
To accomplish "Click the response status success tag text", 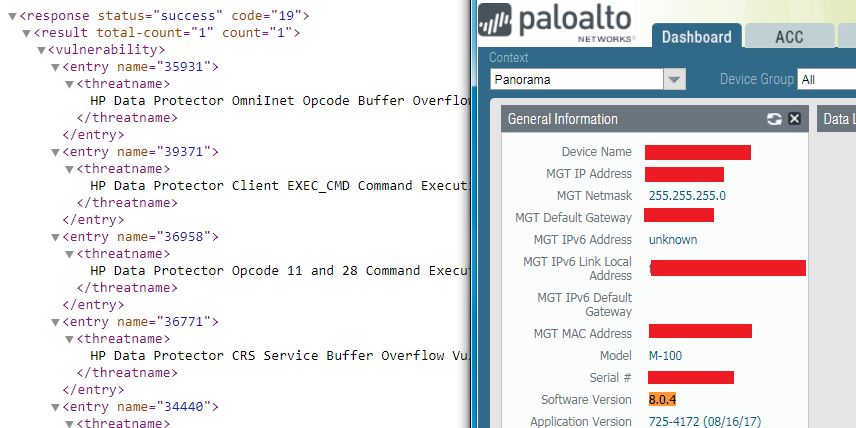I will point(164,16).
